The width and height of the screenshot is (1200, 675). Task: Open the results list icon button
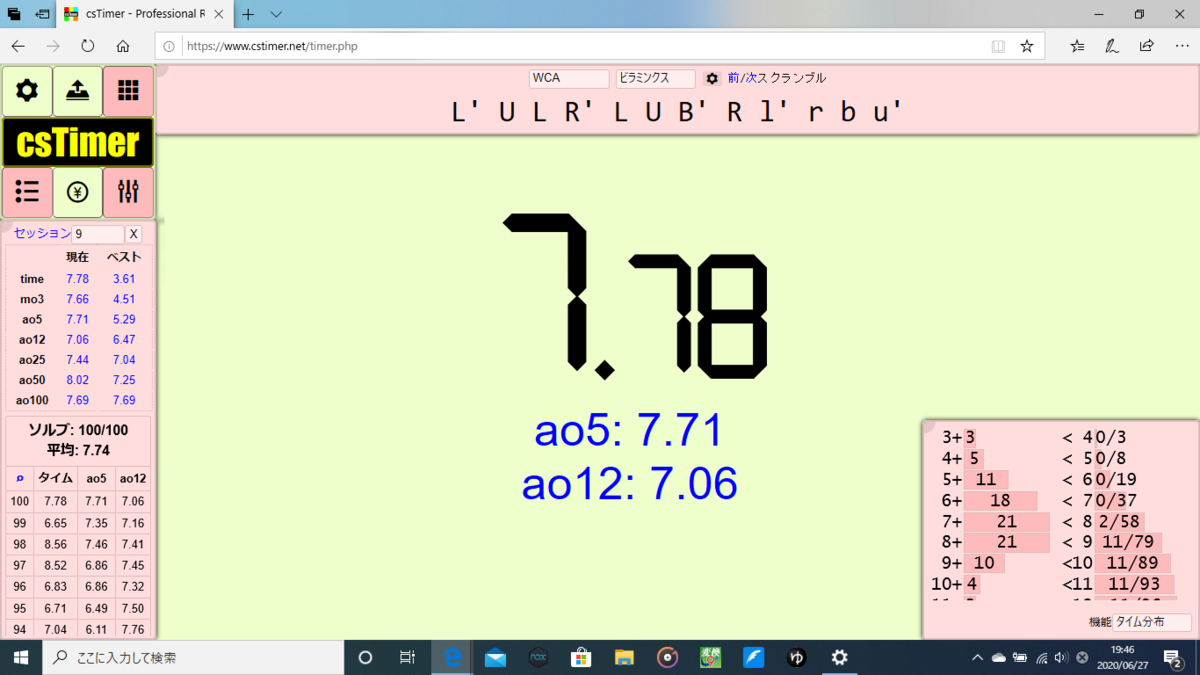coord(27,192)
